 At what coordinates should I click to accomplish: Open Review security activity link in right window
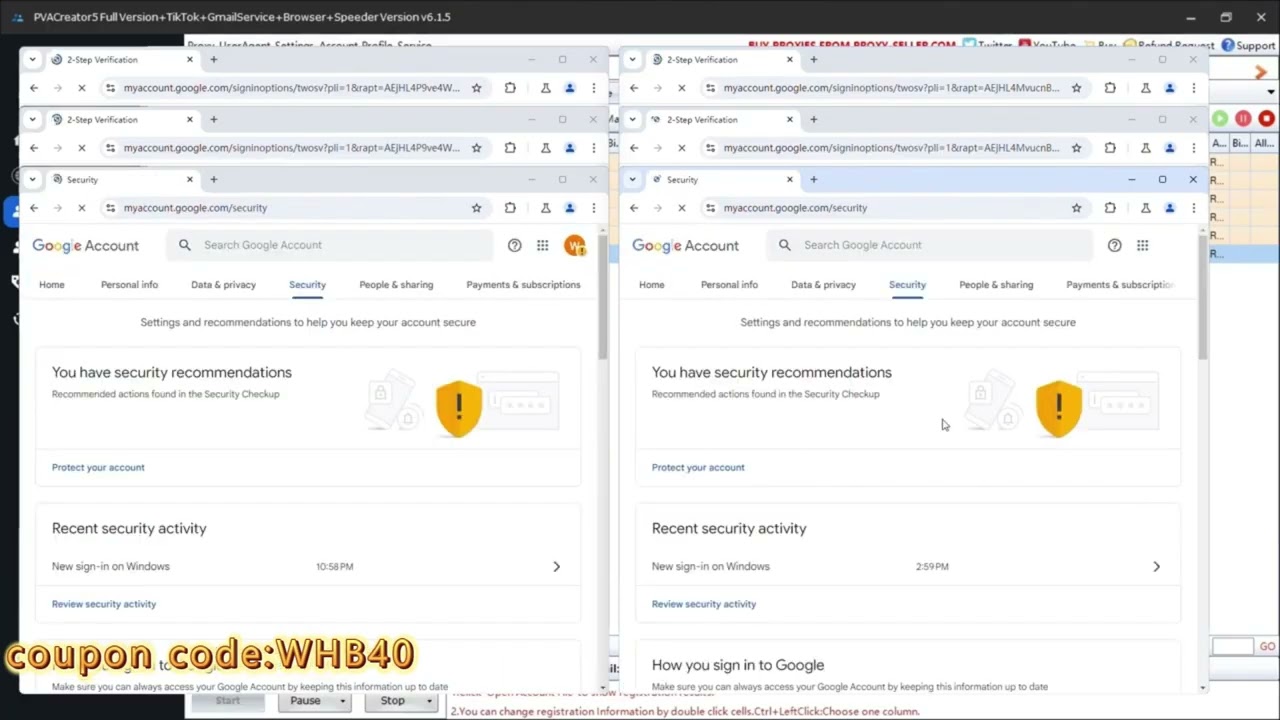pos(704,604)
